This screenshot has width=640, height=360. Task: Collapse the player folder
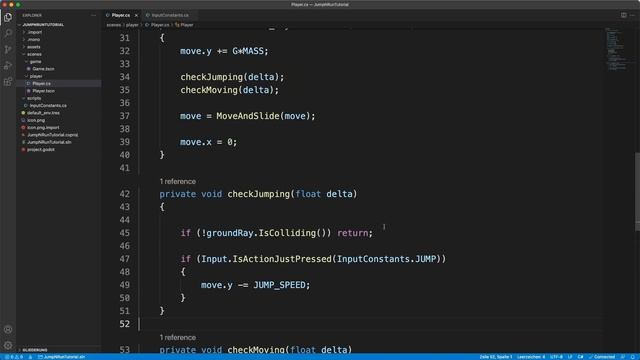coord(36,76)
